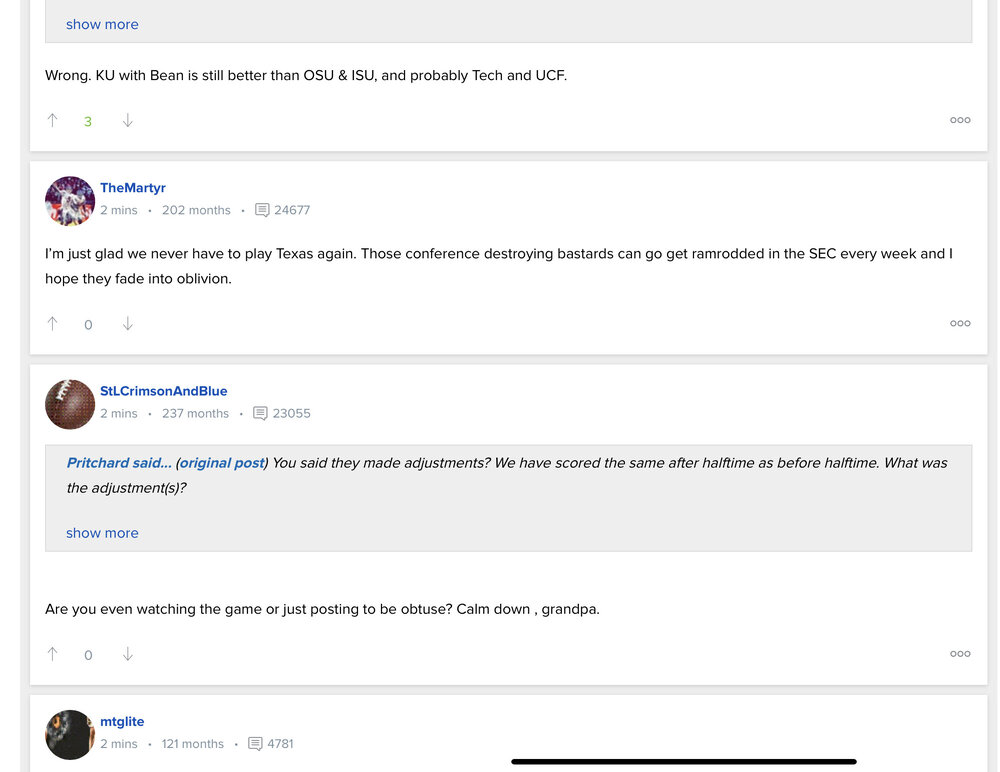
Task: Open more options on TheMartyr's post
Action: pyautogui.click(x=960, y=324)
